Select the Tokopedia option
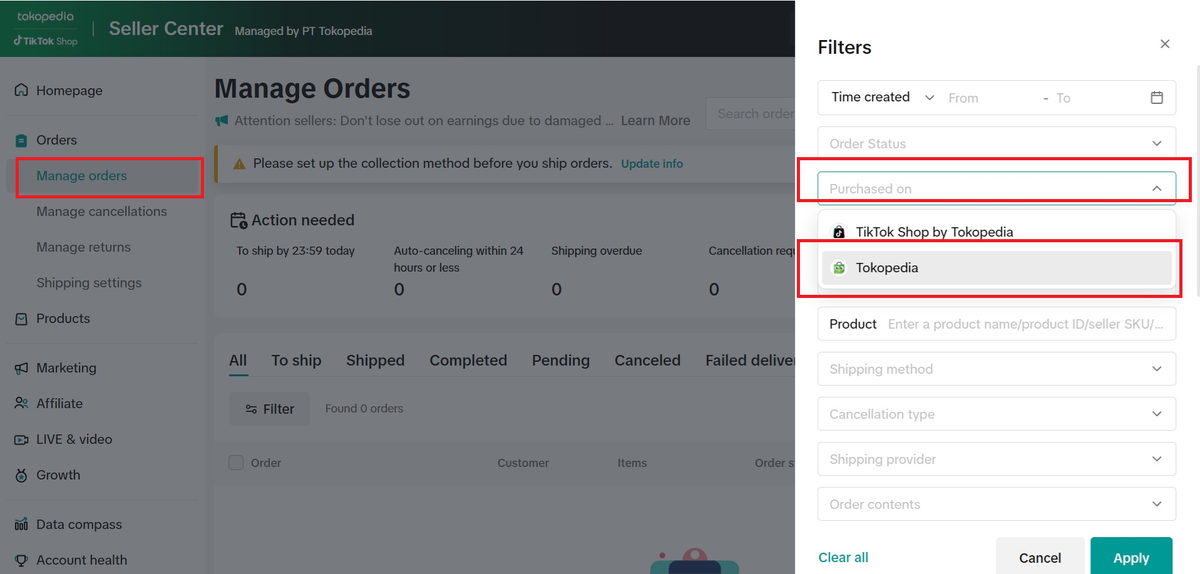 [997, 268]
